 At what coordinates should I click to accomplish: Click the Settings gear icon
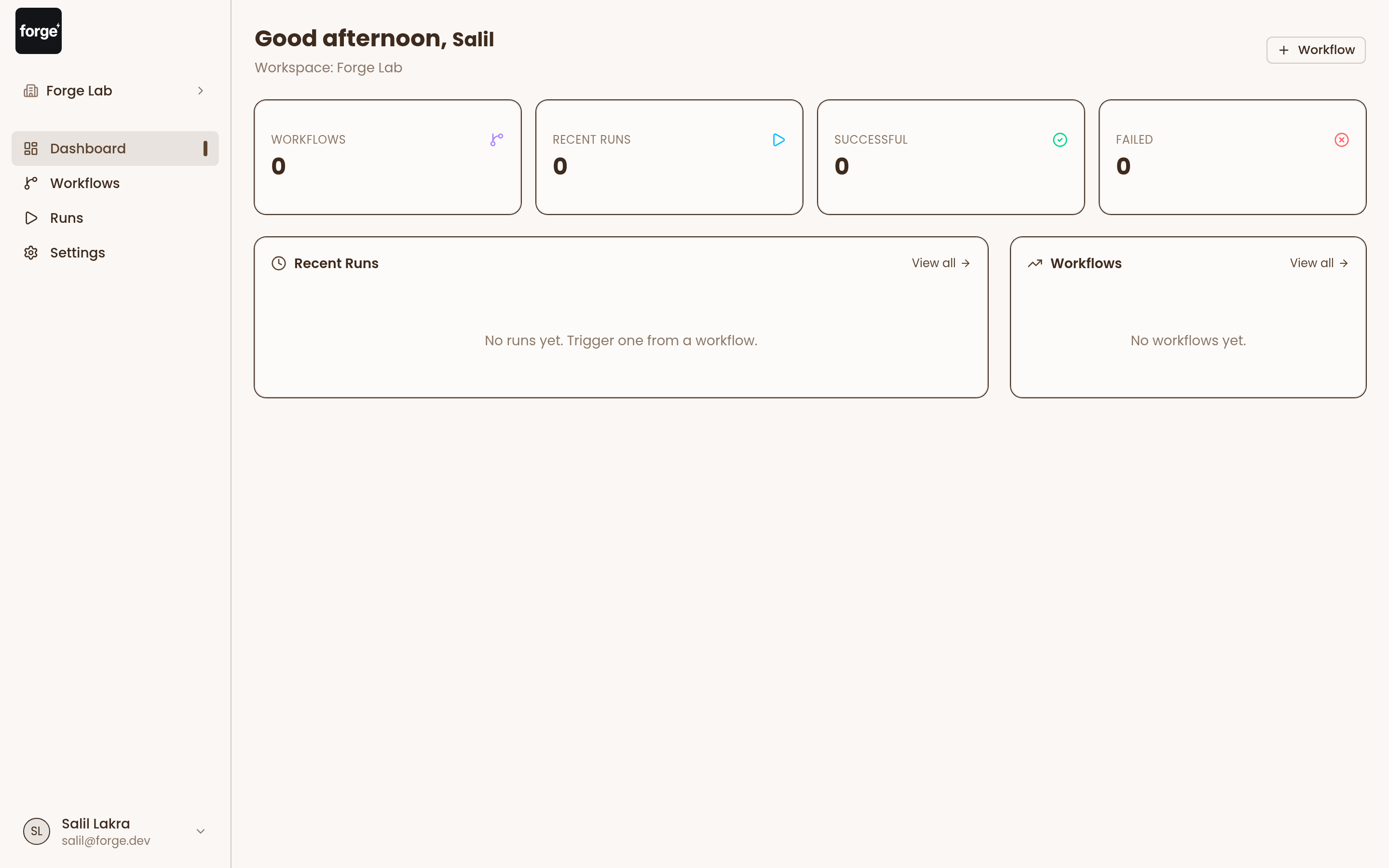(x=31, y=253)
